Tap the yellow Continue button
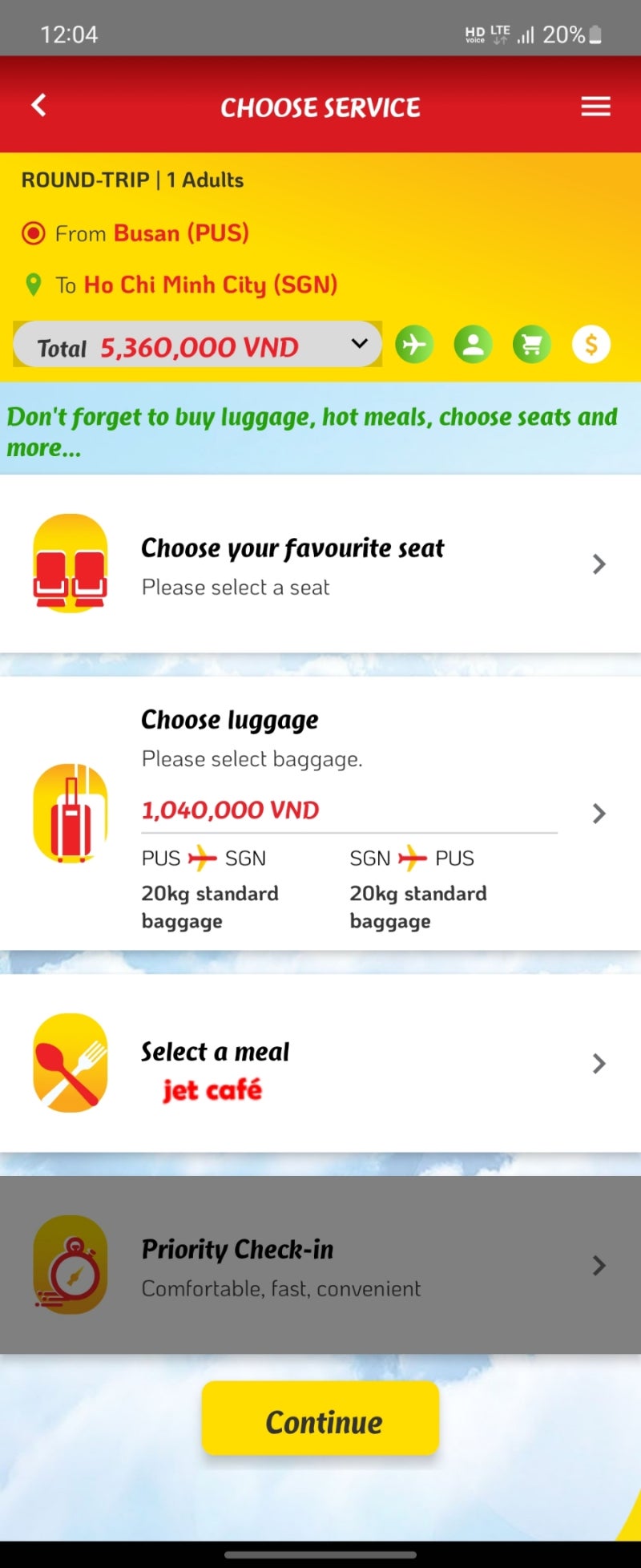The width and height of the screenshot is (641, 1568). pos(320,1418)
